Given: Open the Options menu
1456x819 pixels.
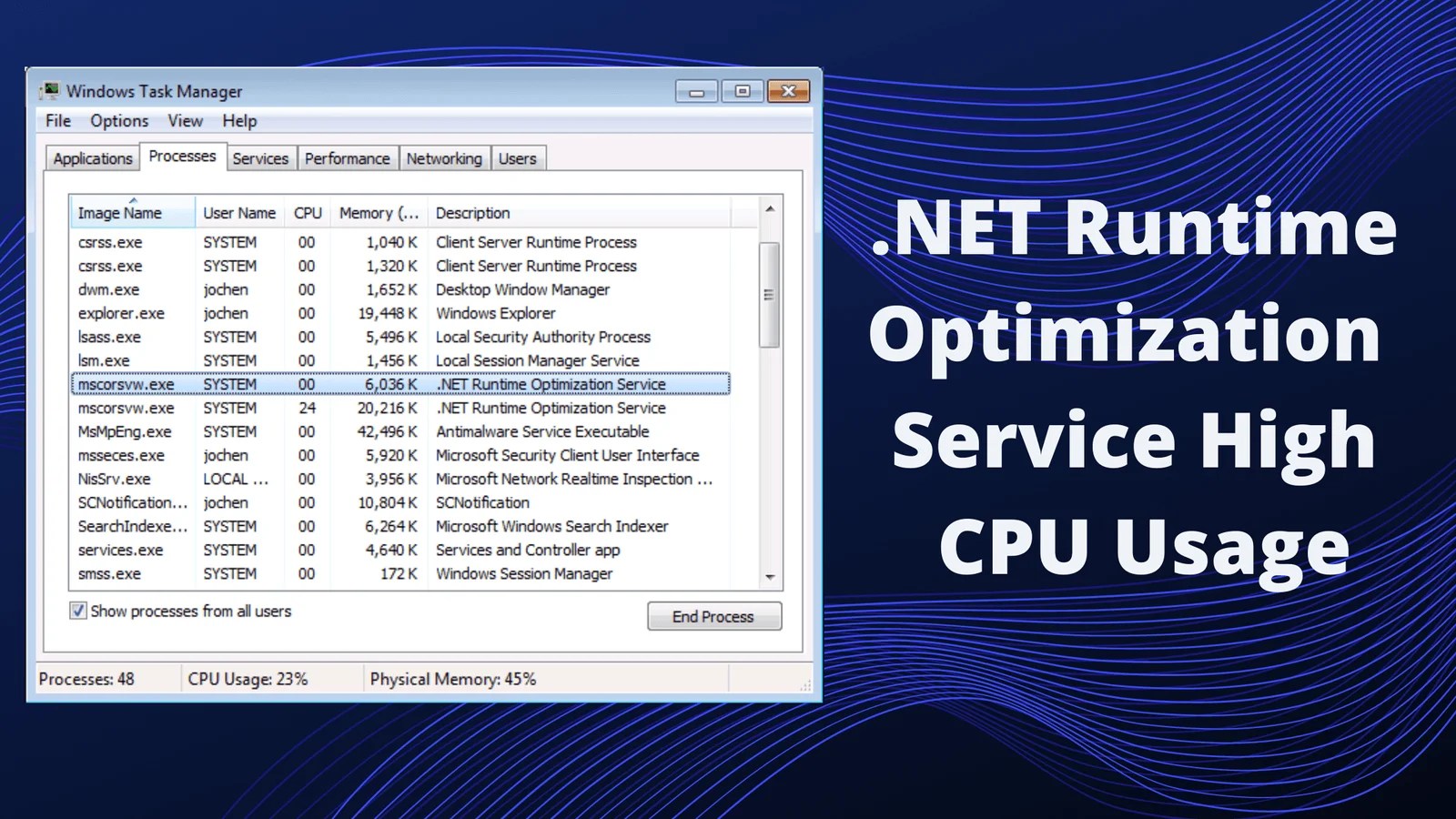Looking at the screenshot, I should click(119, 121).
